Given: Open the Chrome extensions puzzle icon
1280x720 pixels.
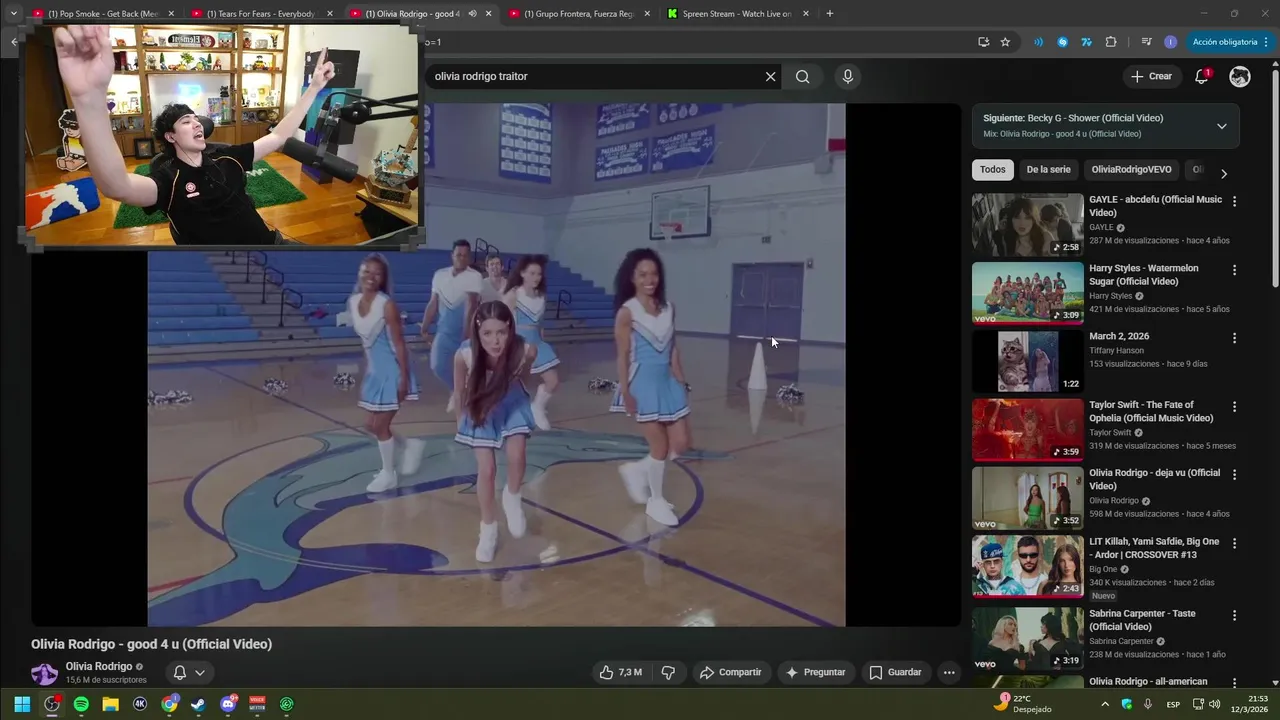Looking at the screenshot, I should 1111,42.
